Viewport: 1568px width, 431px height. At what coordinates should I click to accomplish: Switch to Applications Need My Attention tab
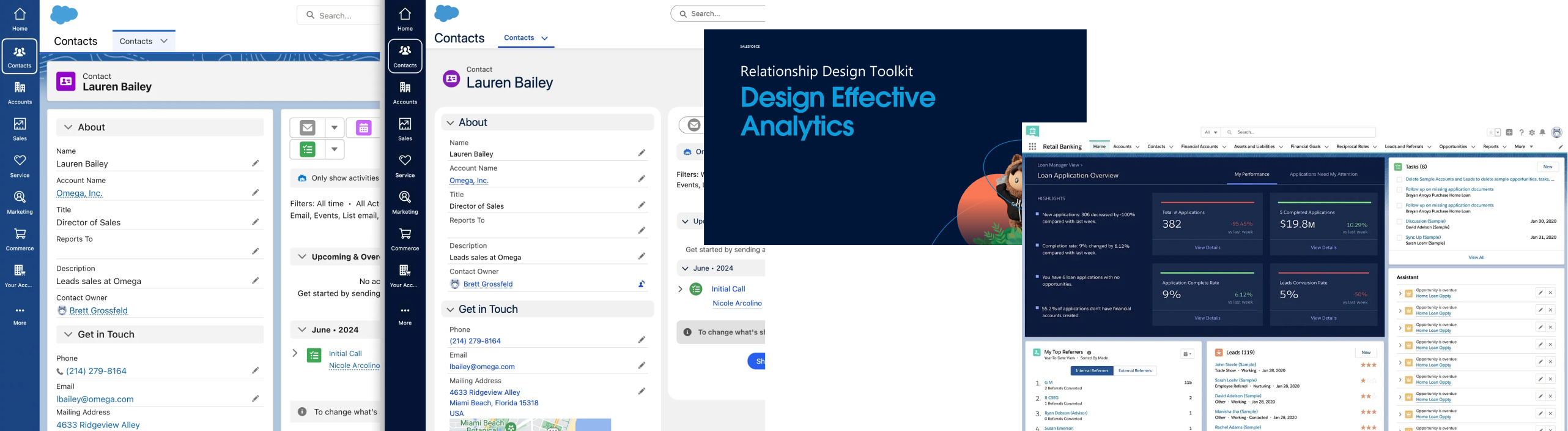[x=1323, y=174]
